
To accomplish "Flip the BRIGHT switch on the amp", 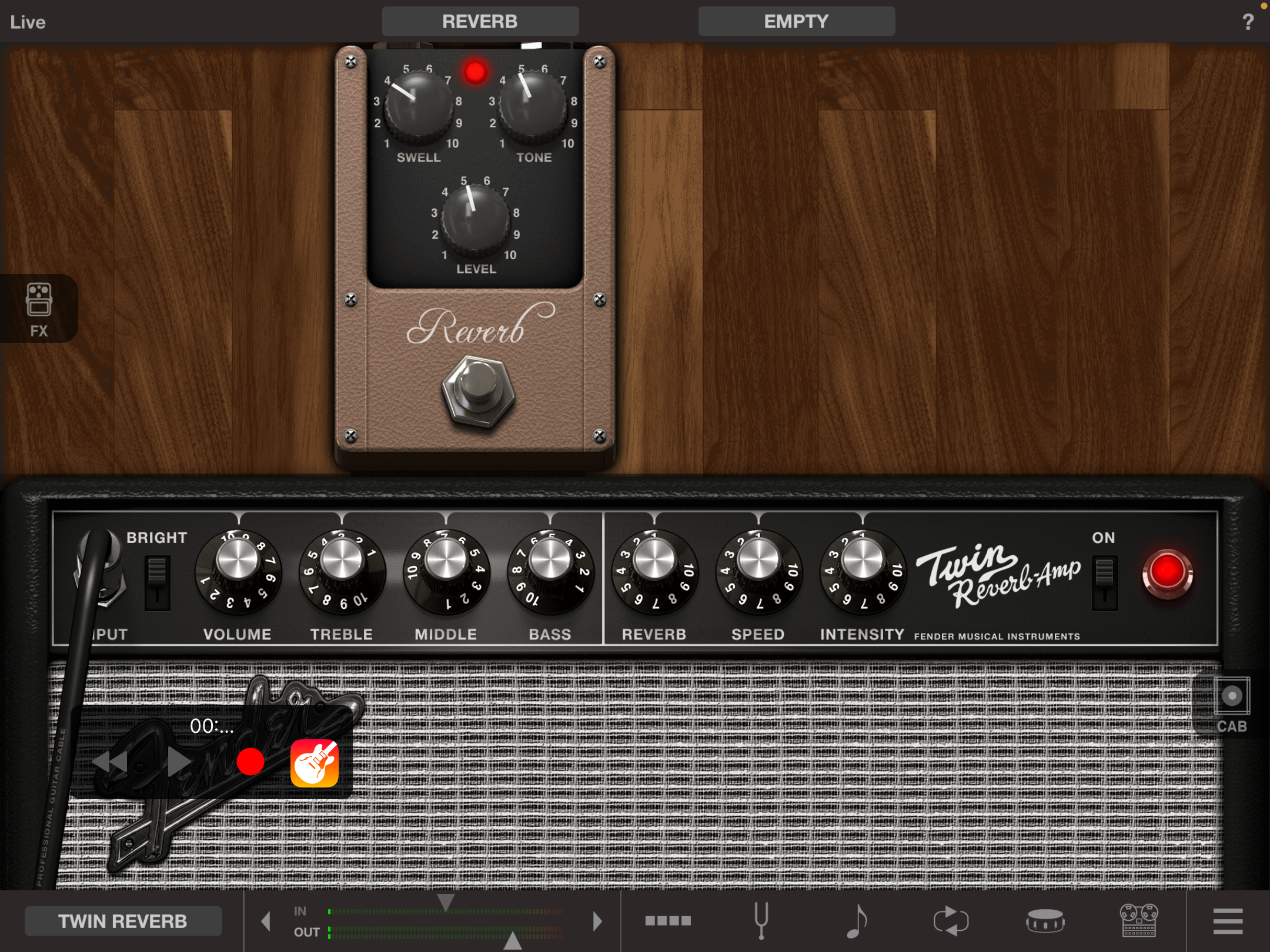I will tap(157, 582).
